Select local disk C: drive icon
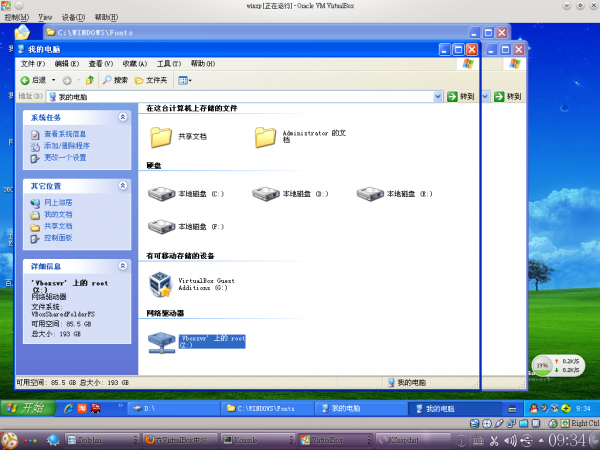The height and width of the screenshot is (450, 600). [x=161, y=194]
